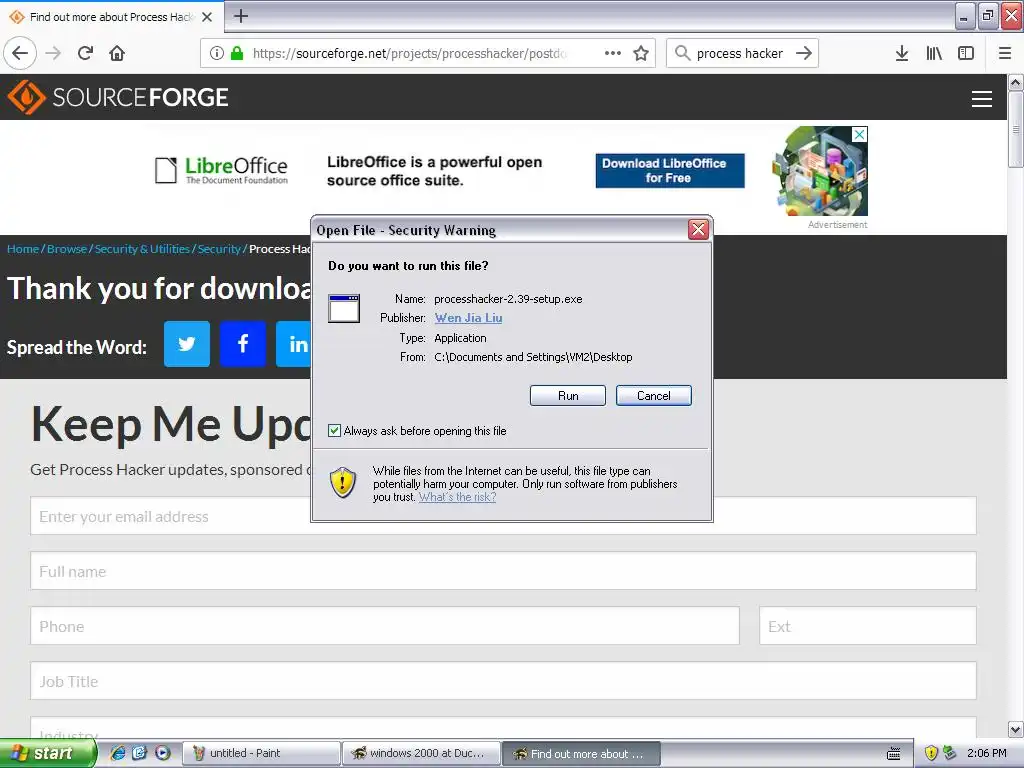The height and width of the screenshot is (768, 1024).
Task: Switch to windows 2000 at Duc taskbar button
Action: pyautogui.click(x=421, y=753)
